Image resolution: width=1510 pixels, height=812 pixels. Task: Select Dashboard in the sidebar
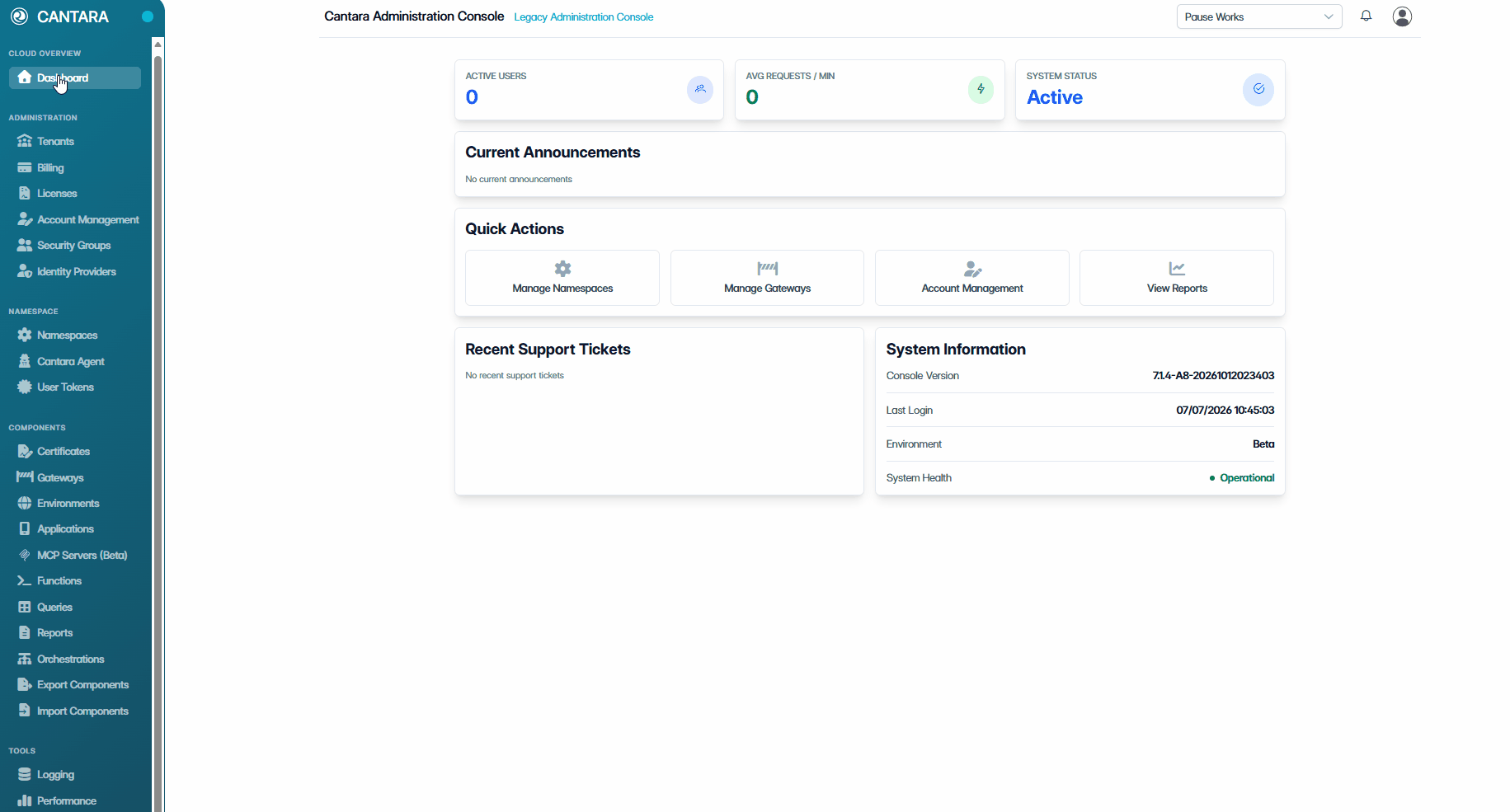click(75, 77)
